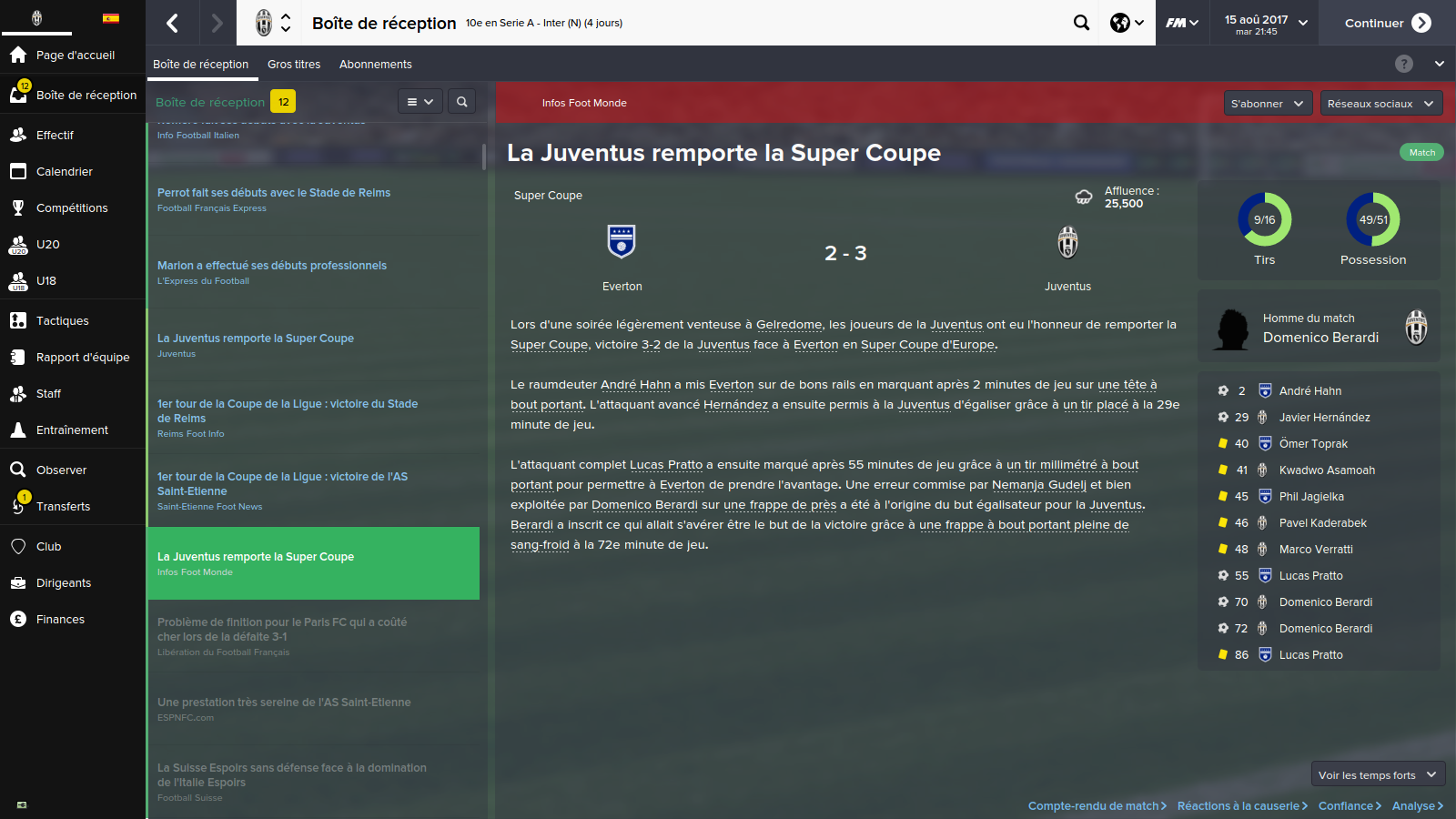Open the search magnifier in top bar
The width and height of the screenshot is (1456, 819).
1081,23
